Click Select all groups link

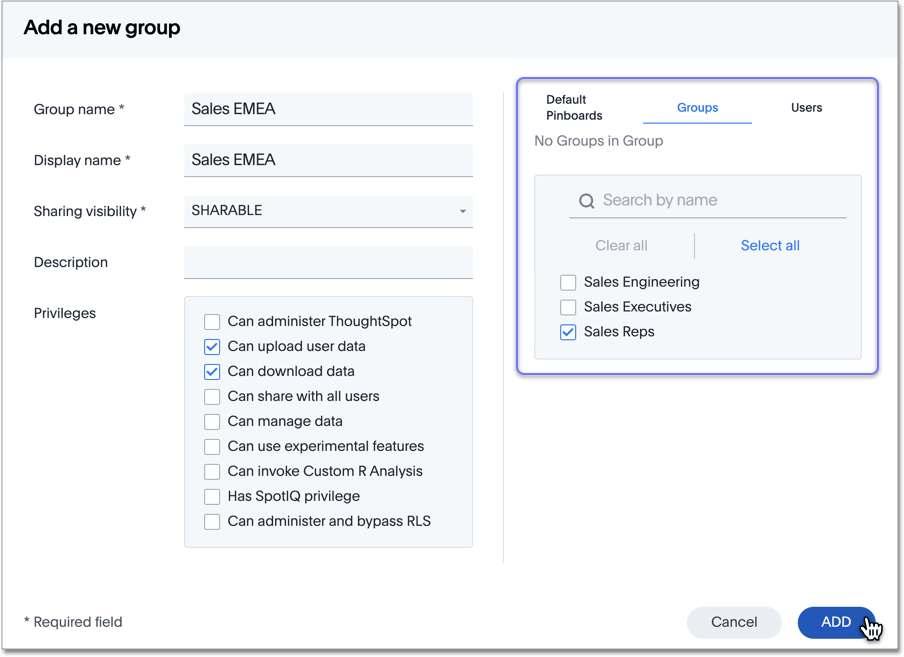pos(770,245)
